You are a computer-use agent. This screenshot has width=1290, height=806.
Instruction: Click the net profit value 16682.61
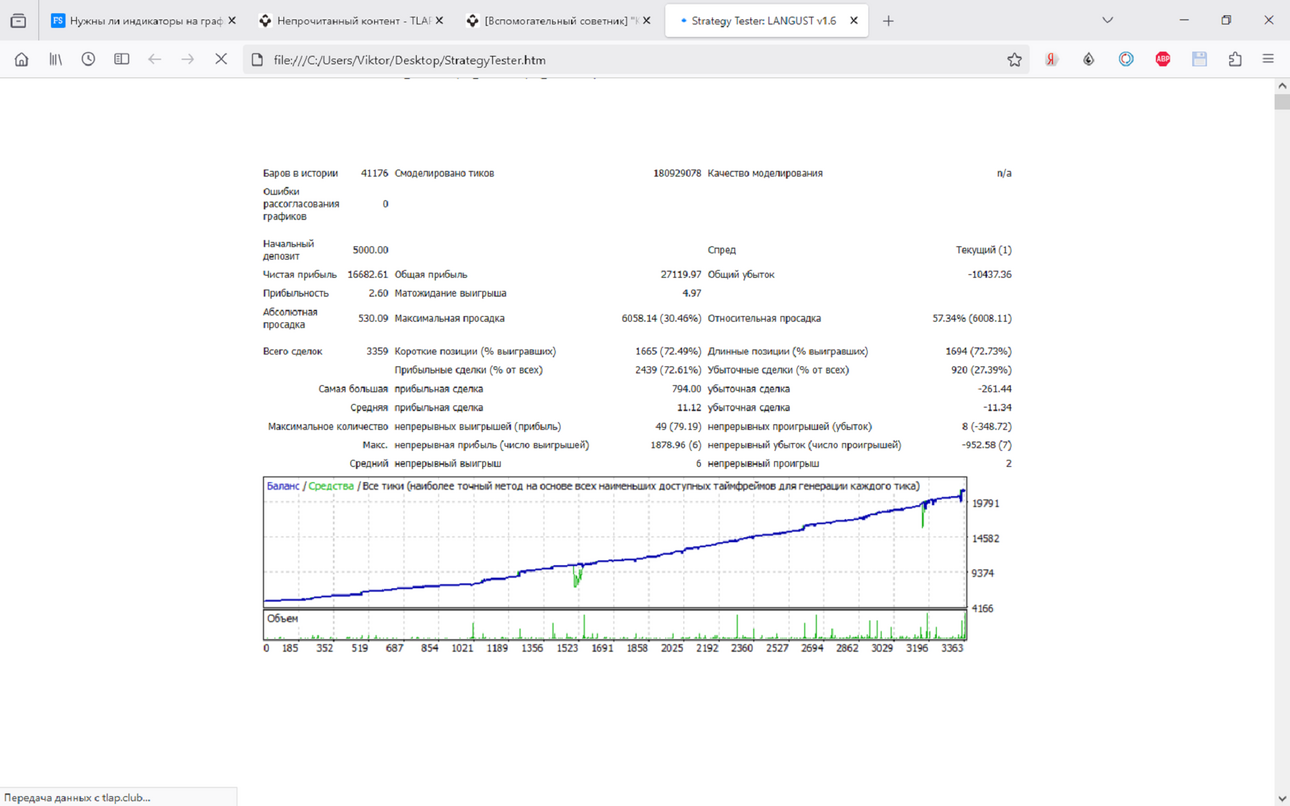tap(367, 274)
